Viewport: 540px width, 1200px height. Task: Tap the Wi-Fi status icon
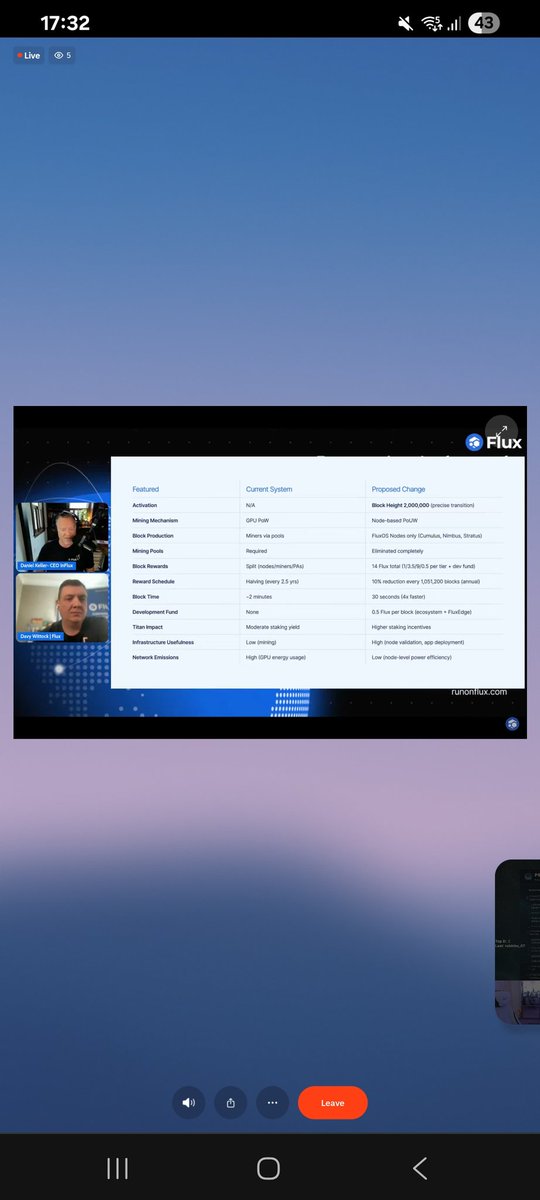[x=431, y=22]
